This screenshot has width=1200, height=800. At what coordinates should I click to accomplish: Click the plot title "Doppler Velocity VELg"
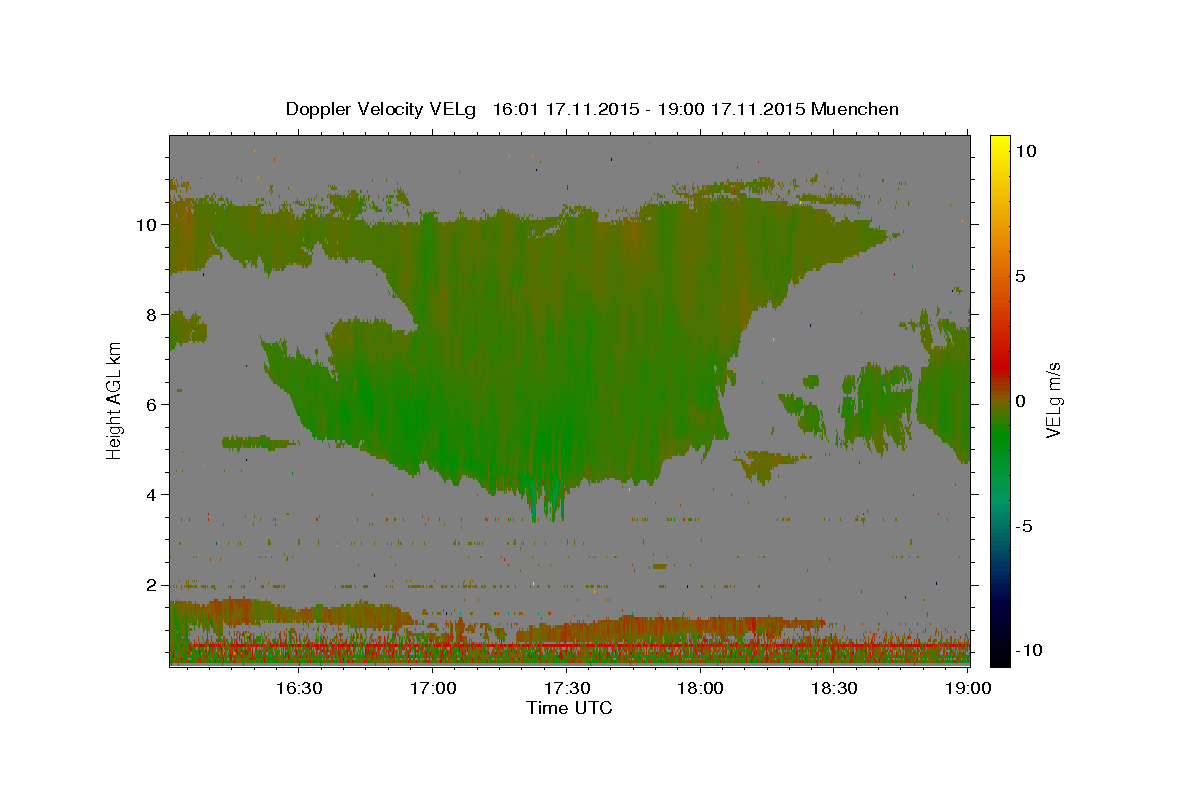(x=382, y=109)
